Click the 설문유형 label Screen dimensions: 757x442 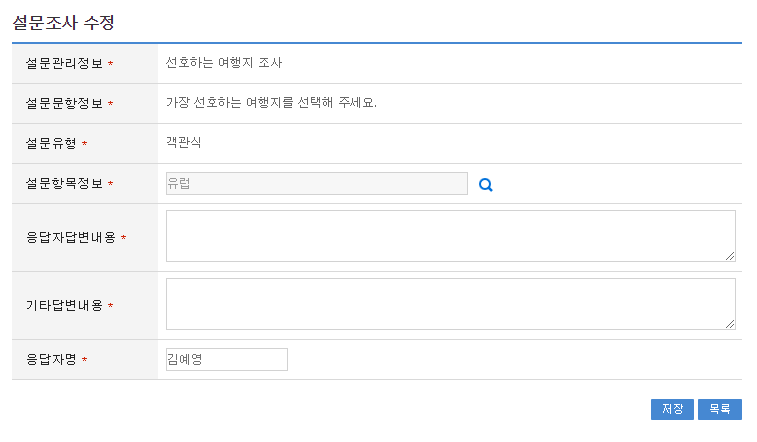coord(52,144)
